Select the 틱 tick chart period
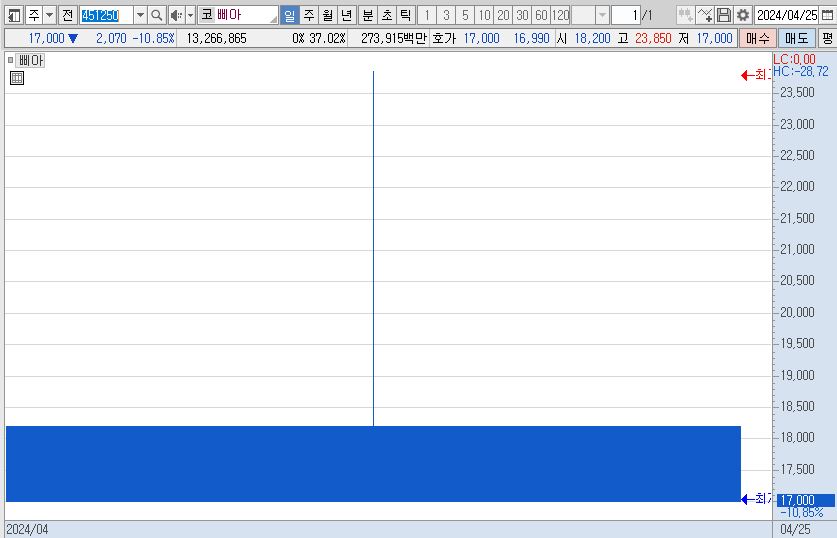Viewport: 837px width, 538px height. 405,15
